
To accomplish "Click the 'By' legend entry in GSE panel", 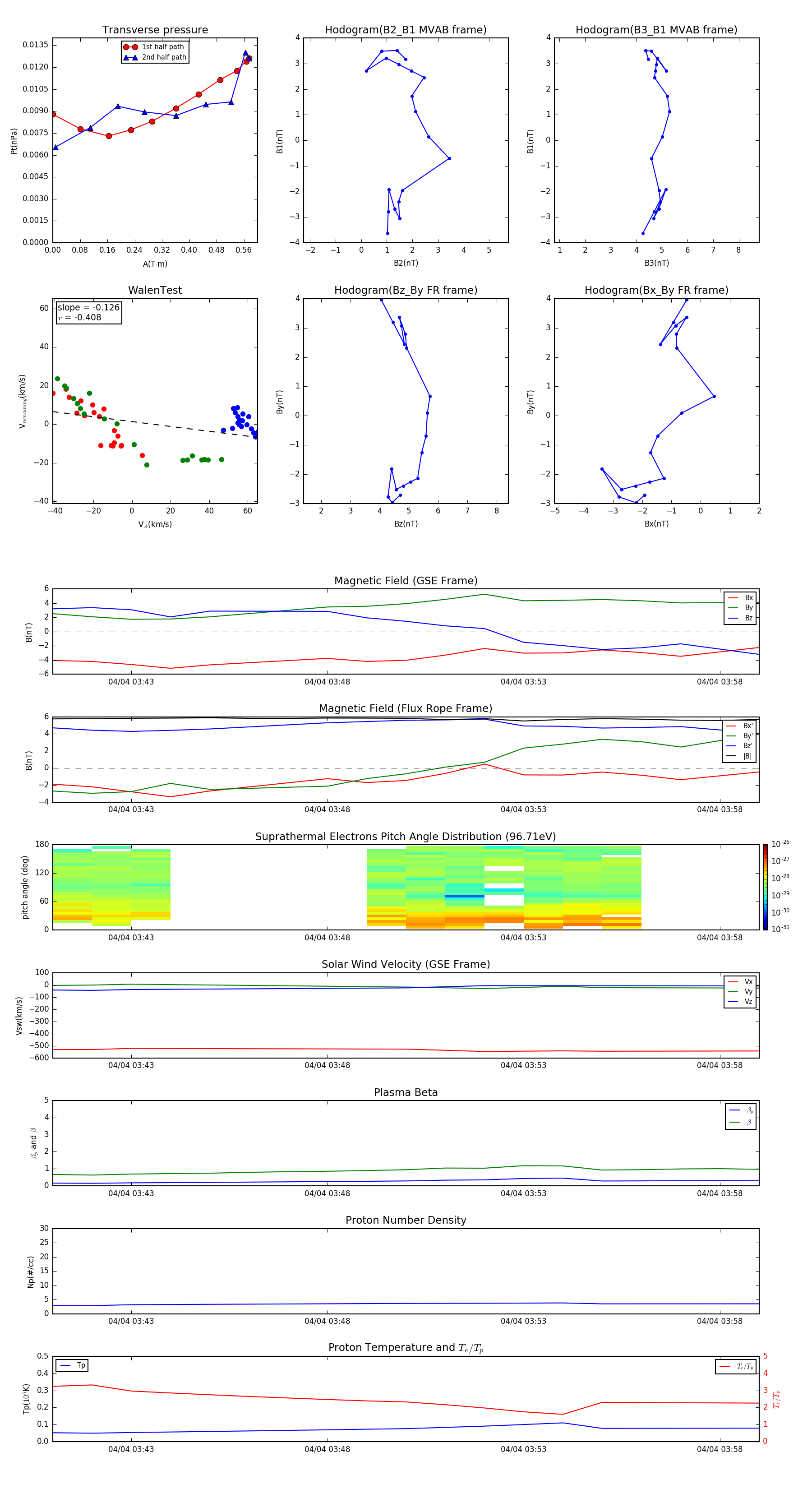I will pos(741,607).
